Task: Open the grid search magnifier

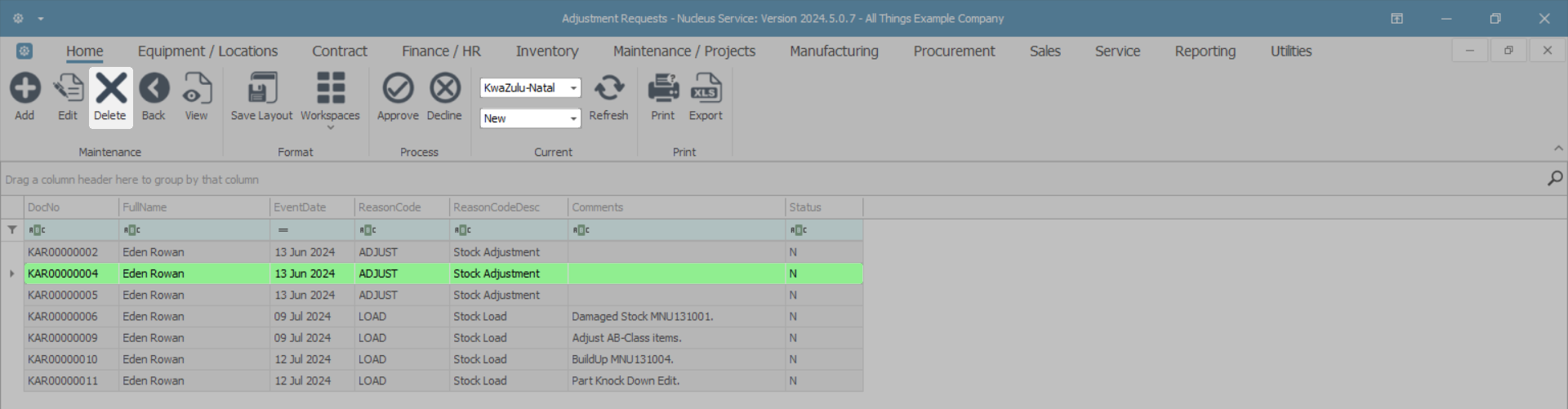Action: click(1555, 178)
